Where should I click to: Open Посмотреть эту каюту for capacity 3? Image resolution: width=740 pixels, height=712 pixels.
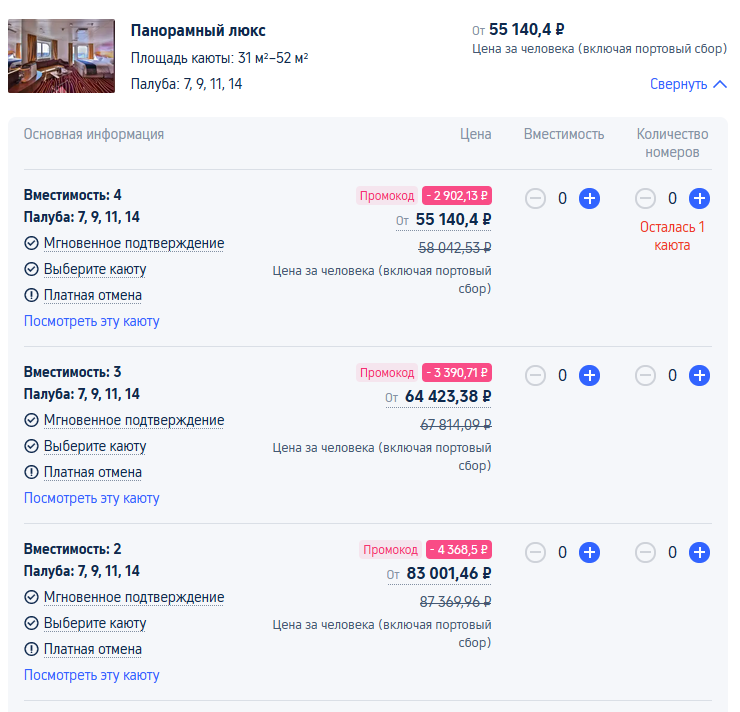(92, 498)
